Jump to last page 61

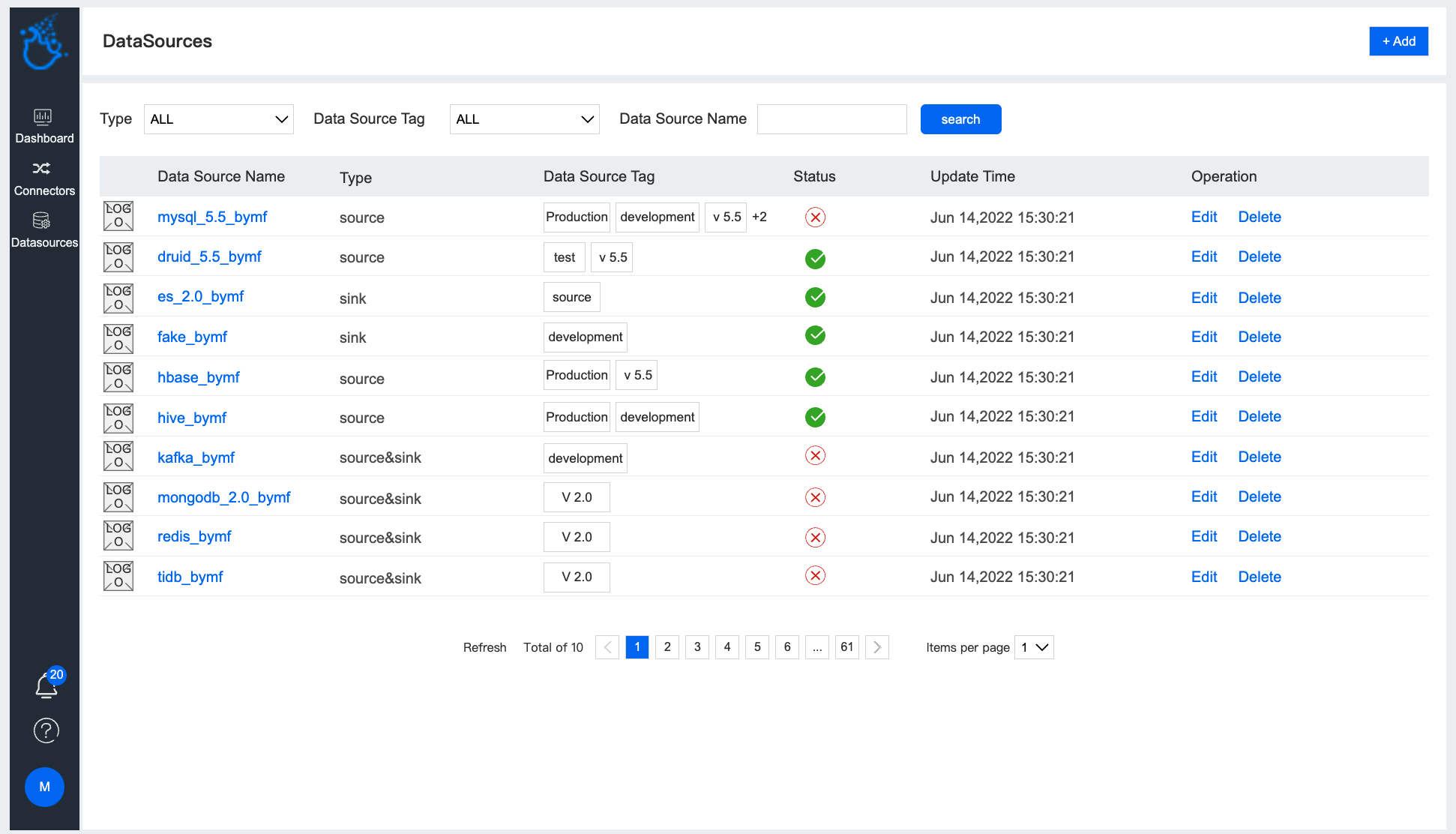[x=847, y=647]
